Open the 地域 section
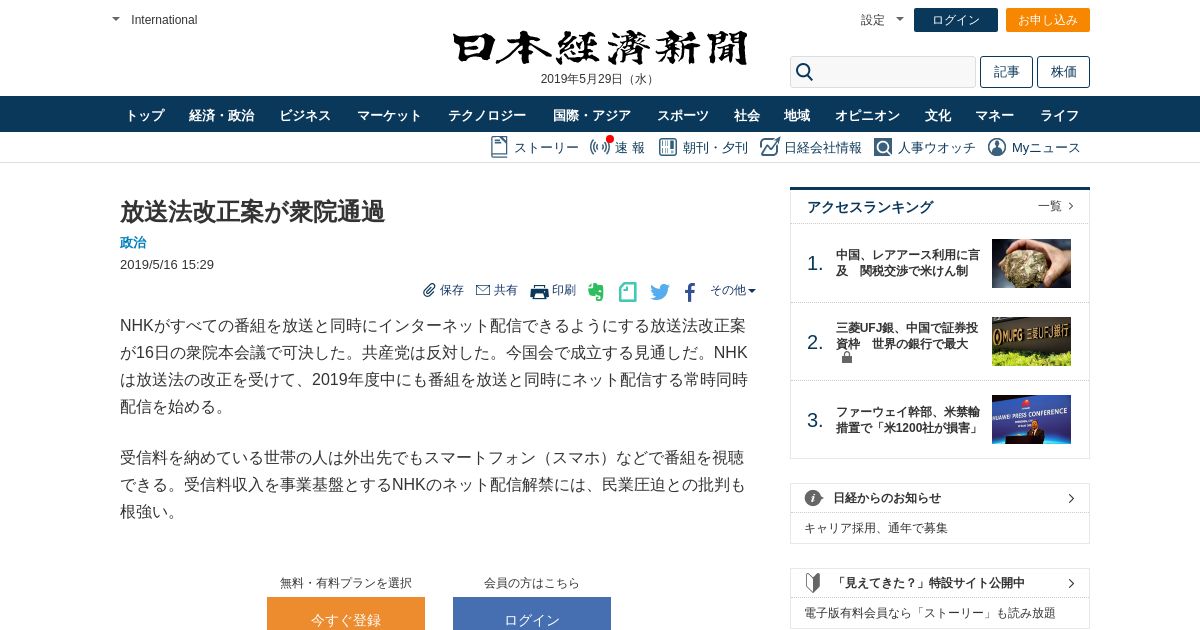The width and height of the screenshot is (1200, 630). click(797, 115)
